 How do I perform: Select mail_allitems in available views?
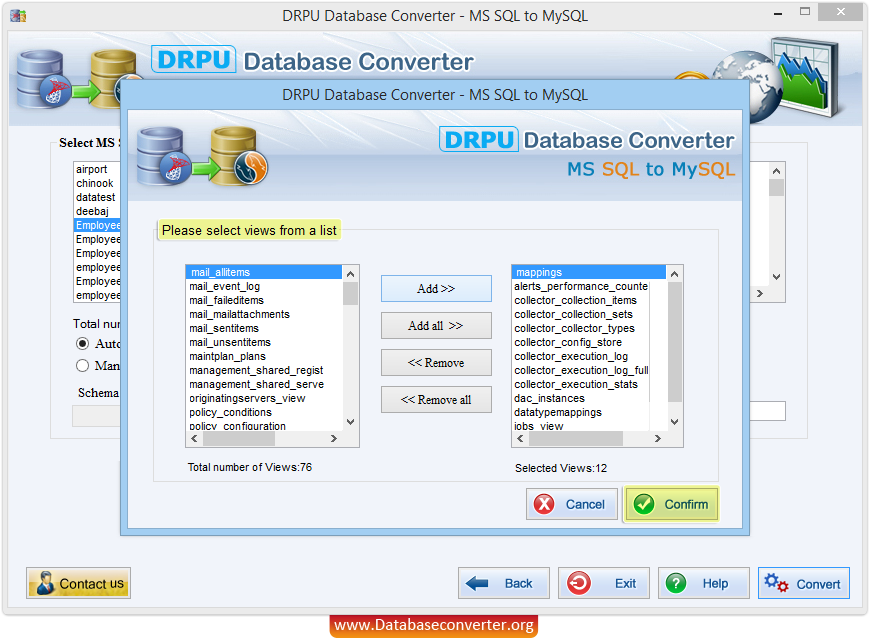click(264, 272)
